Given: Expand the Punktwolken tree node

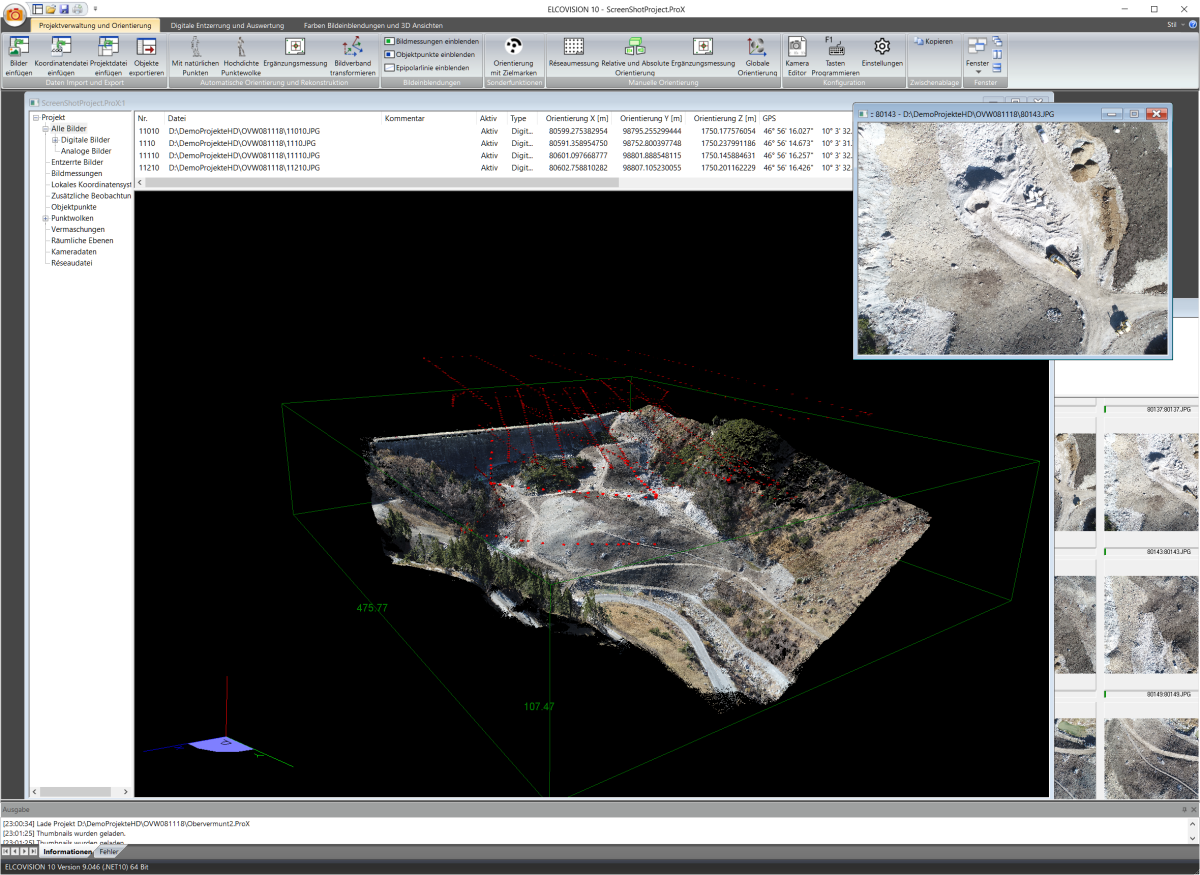Looking at the screenshot, I should pyautogui.click(x=45, y=218).
